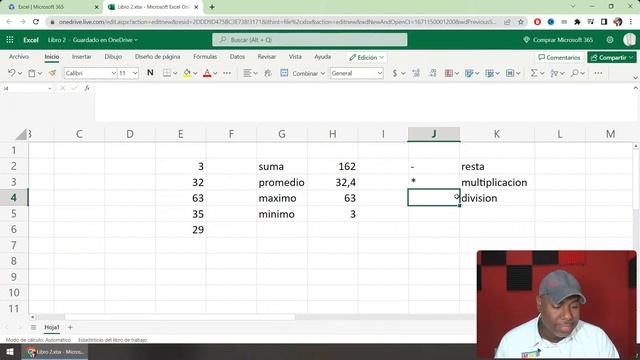The image size is (640, 360).
Task: Click the Buscar search box
Action: (x=309, y=40)
